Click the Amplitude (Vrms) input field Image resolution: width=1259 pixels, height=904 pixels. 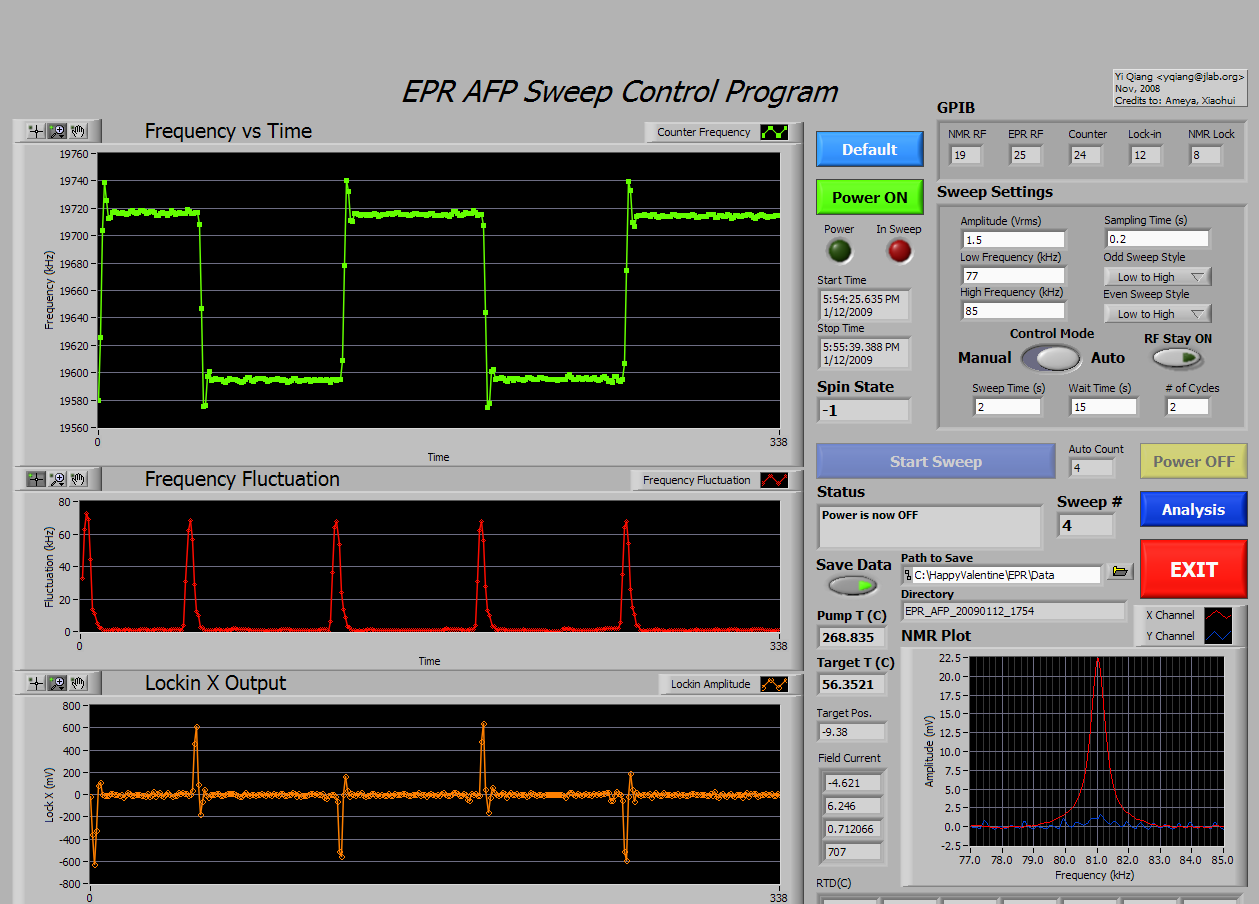[1013, 240]
